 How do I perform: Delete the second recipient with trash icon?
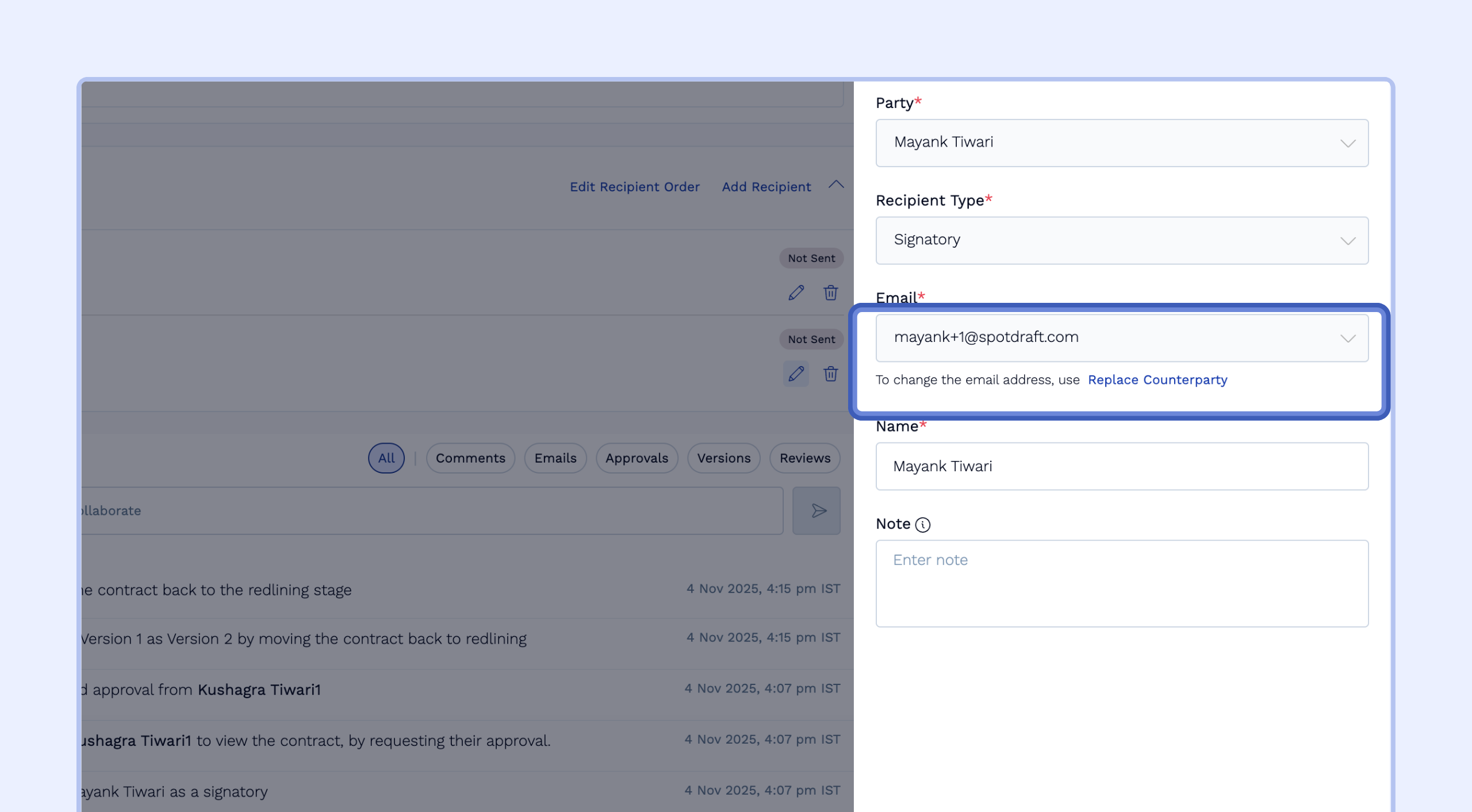[x=830, y=374]
